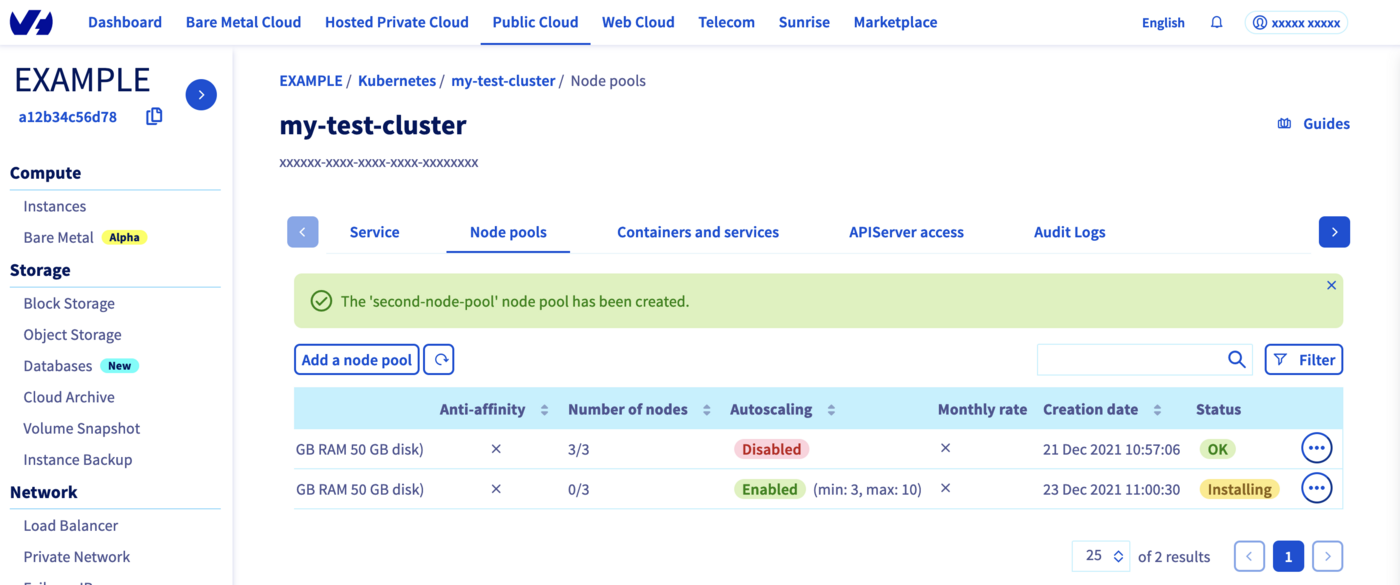Switch to the APIServer access tab
Viewport: 1400px width, 585px height.
click(906, 232)
